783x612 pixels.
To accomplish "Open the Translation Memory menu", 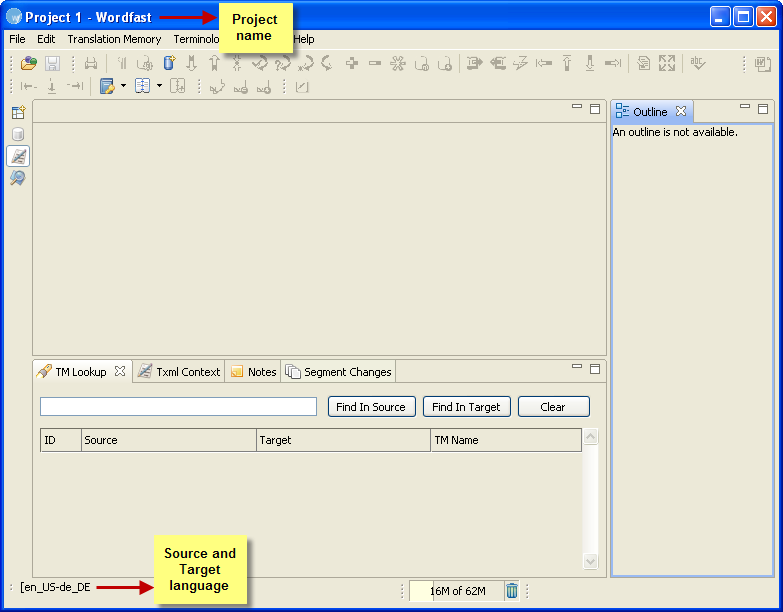I will tap(114, 39).
